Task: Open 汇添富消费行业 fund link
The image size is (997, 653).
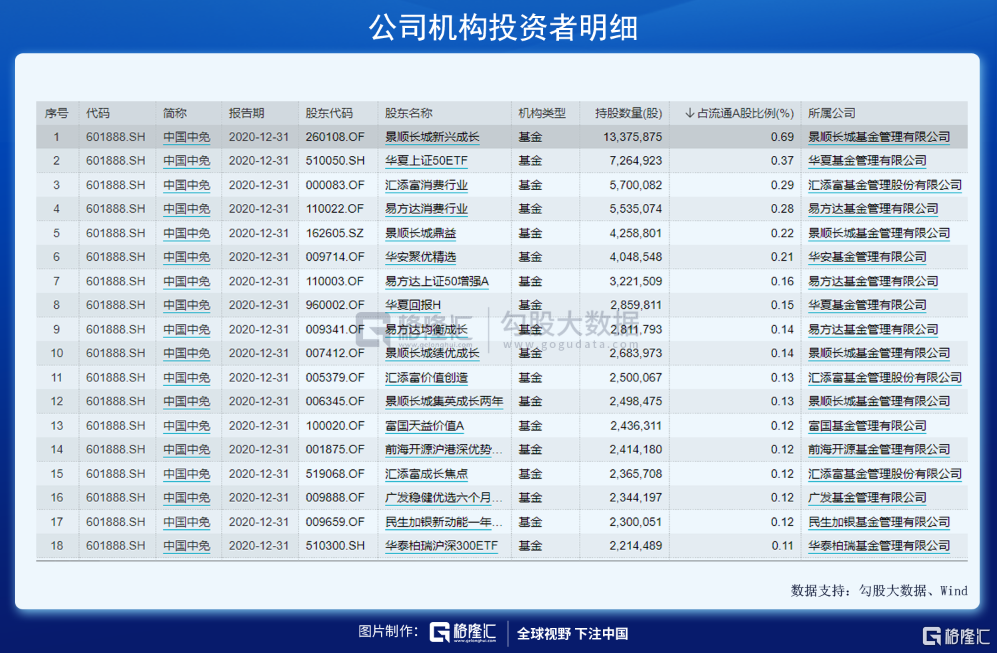Action: [x=426, y=185]
